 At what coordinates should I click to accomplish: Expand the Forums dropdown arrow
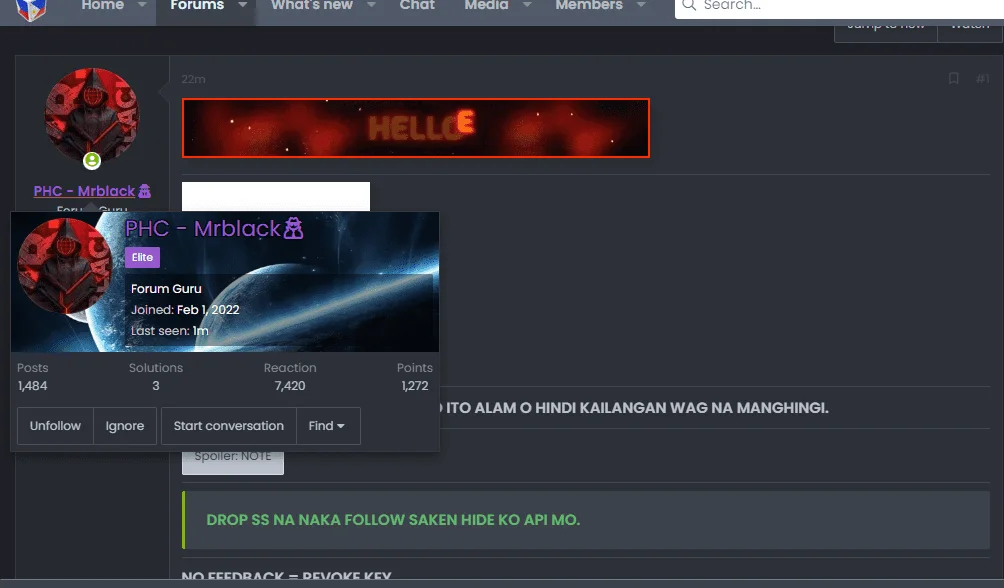tap(243, 6)
